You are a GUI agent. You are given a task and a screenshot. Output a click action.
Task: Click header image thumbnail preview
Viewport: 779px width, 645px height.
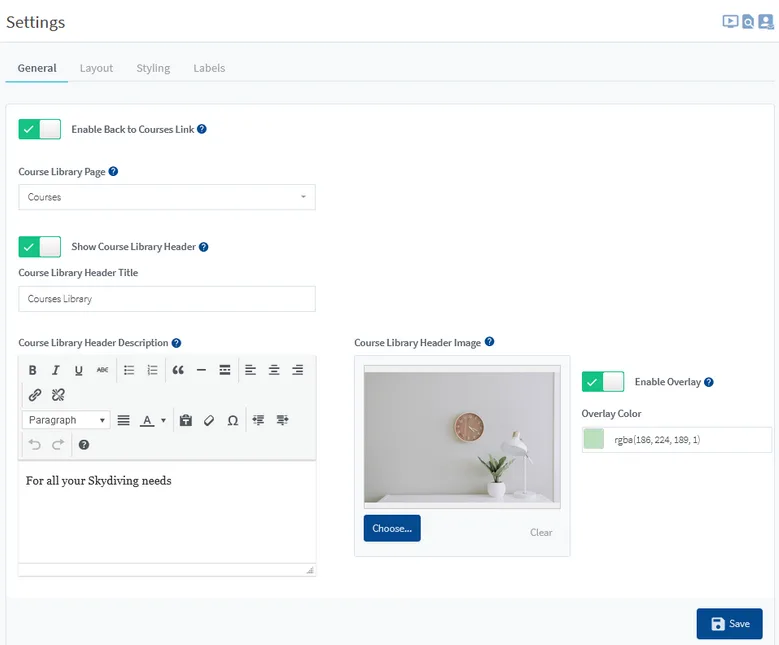[x=462, y=437]
